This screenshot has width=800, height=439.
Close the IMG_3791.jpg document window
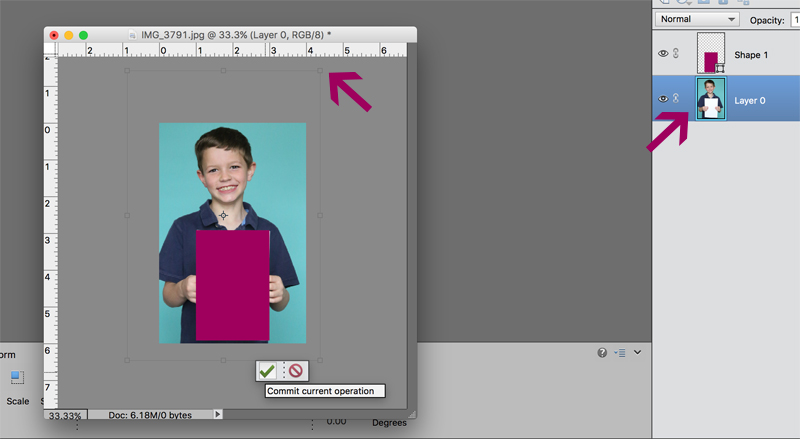click(x=54, y=35)
